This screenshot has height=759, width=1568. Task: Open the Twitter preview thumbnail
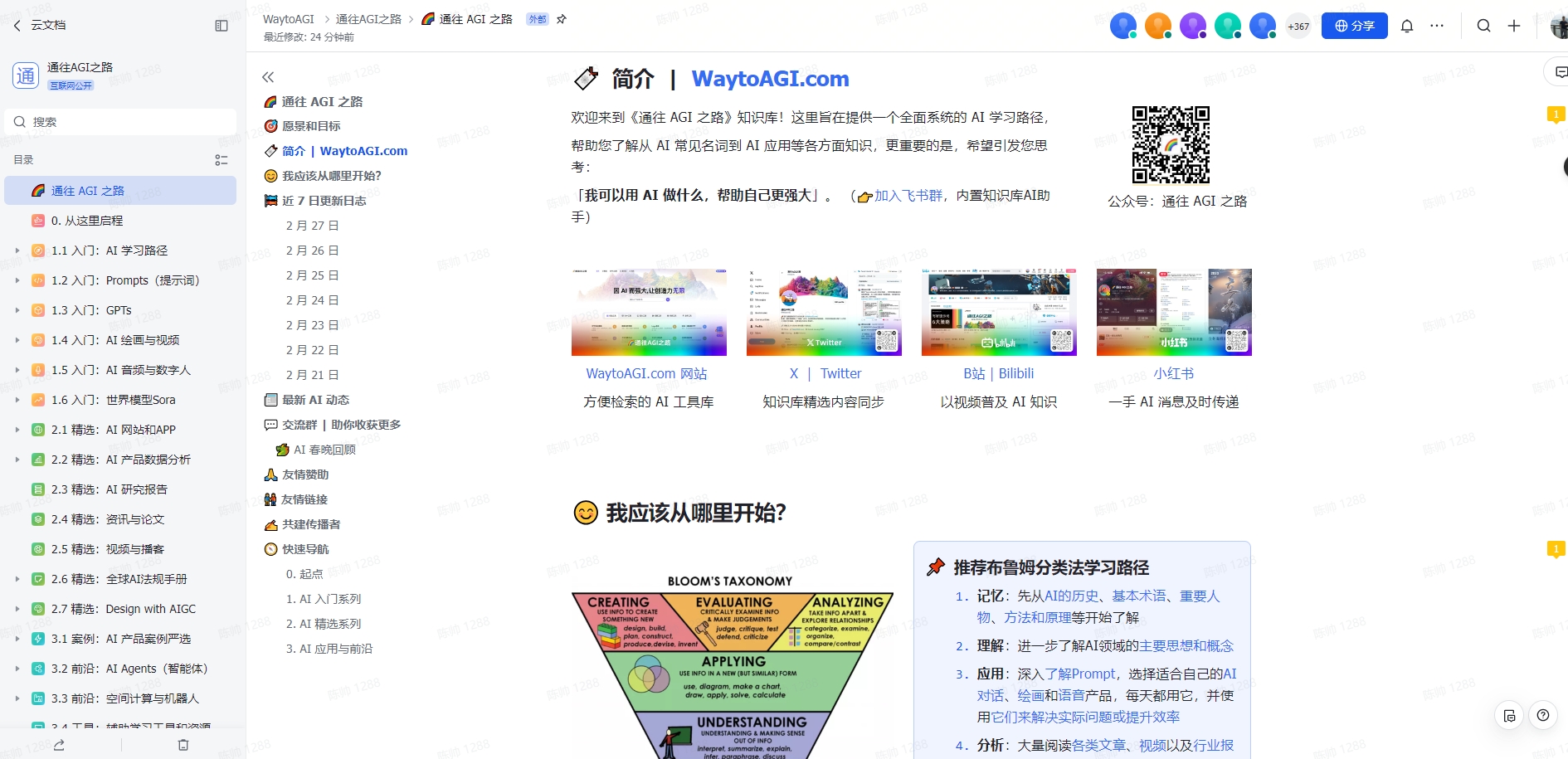pos(824,312)
